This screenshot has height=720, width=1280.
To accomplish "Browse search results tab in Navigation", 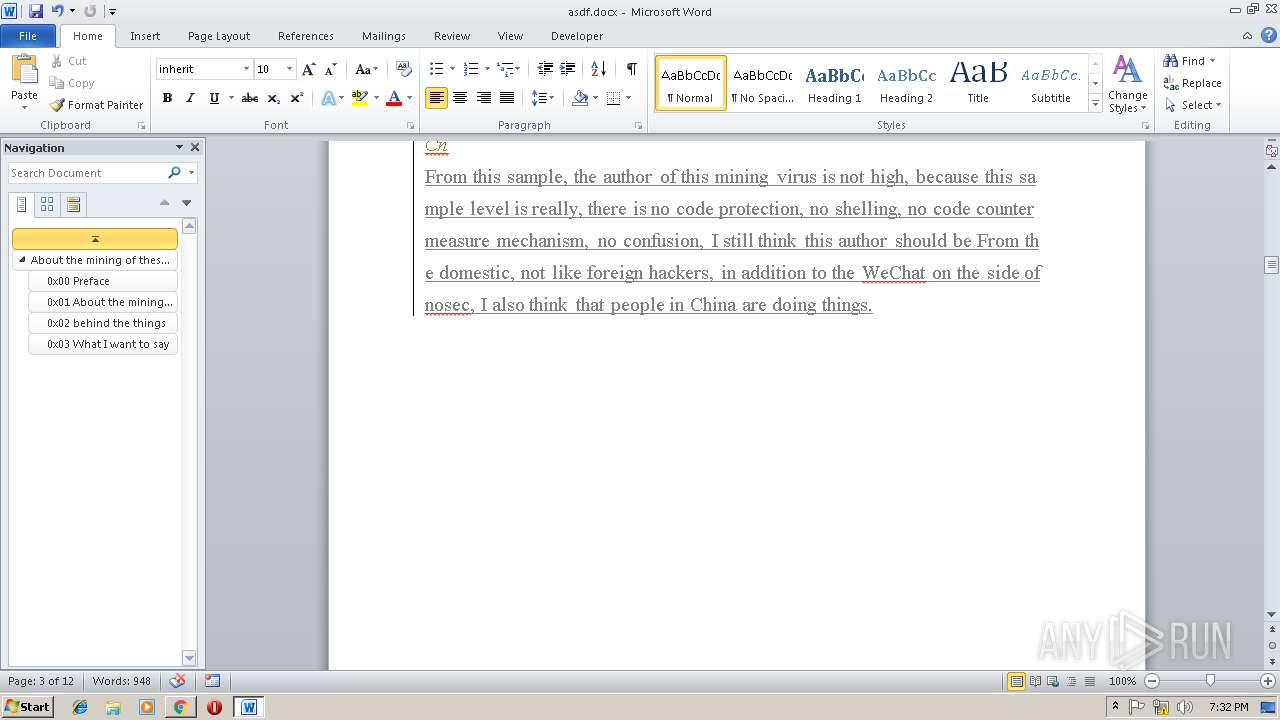I will [x=73, y=204].
